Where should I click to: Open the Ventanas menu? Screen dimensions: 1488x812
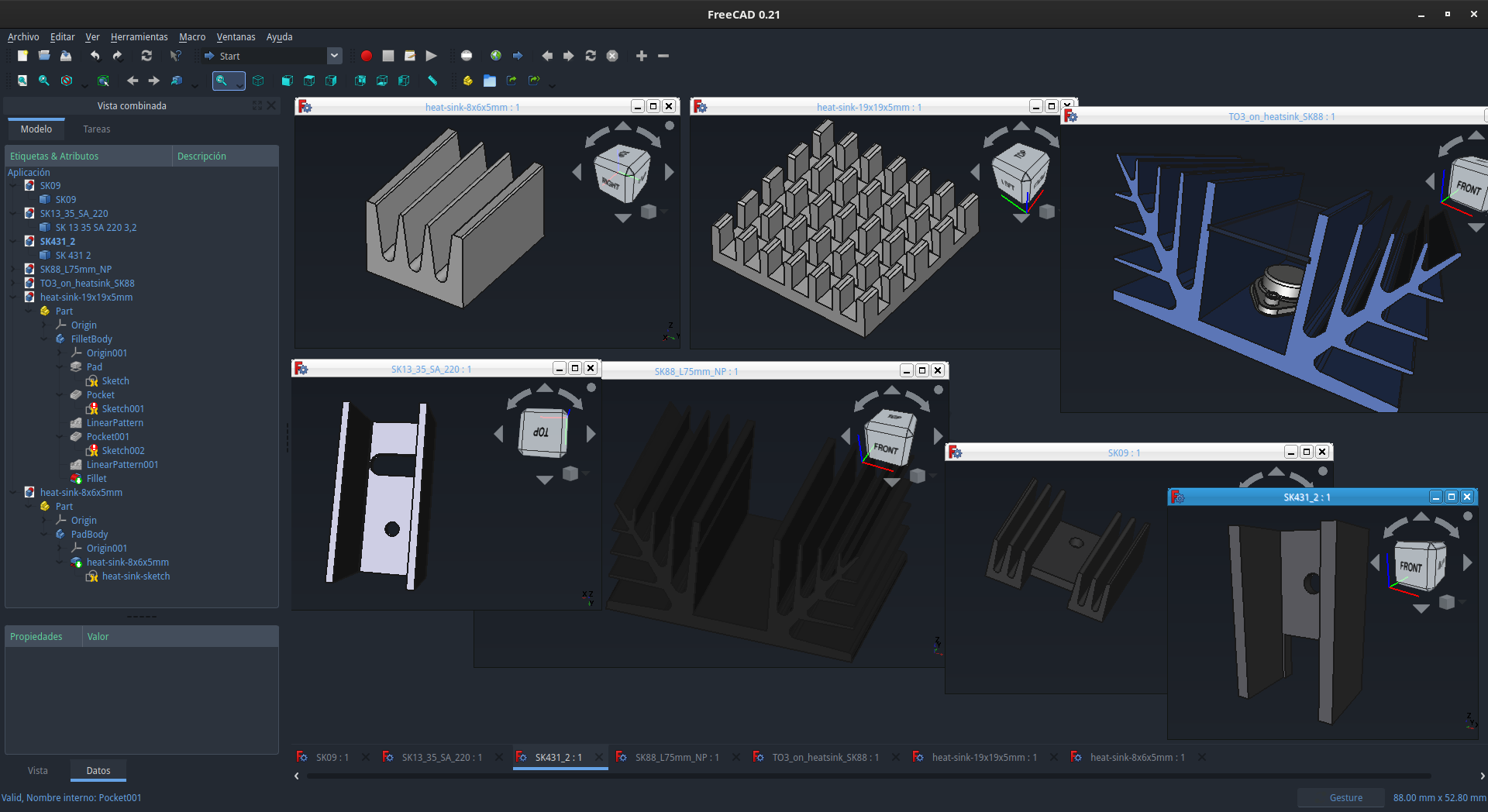[x=236, y=37]
